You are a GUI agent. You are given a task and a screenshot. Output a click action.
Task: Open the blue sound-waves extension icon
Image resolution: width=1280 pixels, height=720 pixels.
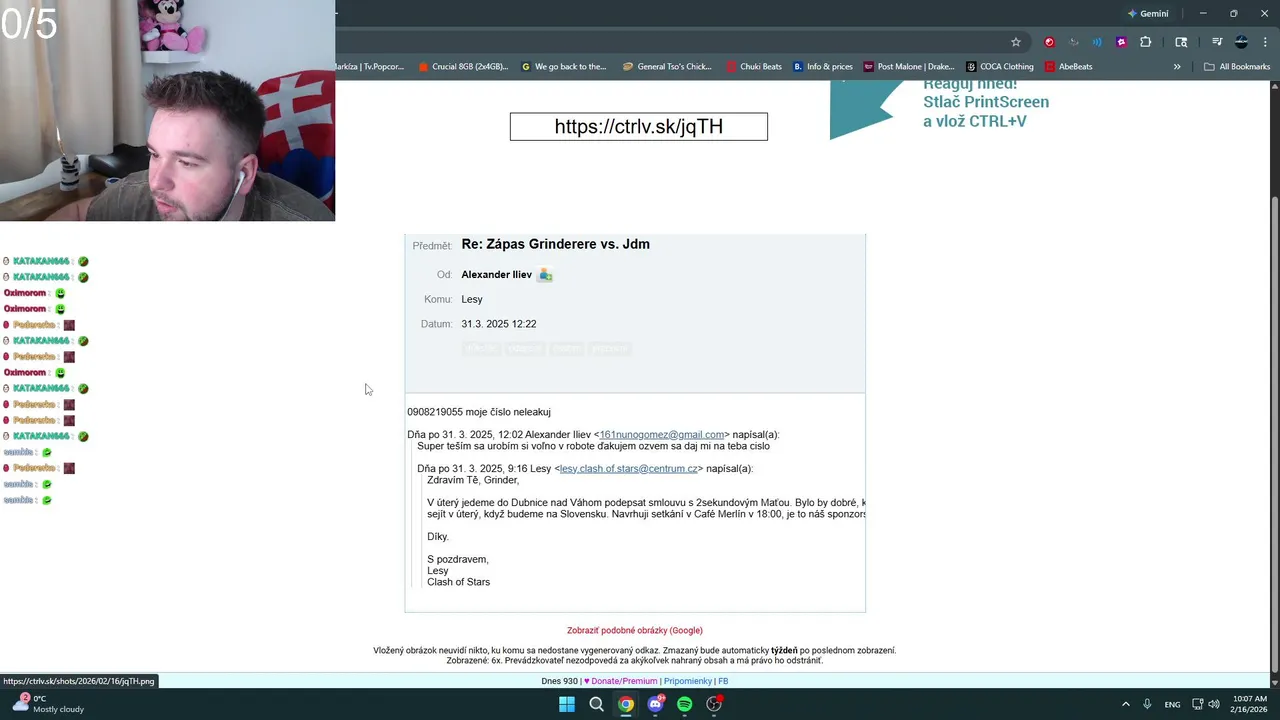(1097, 42)
